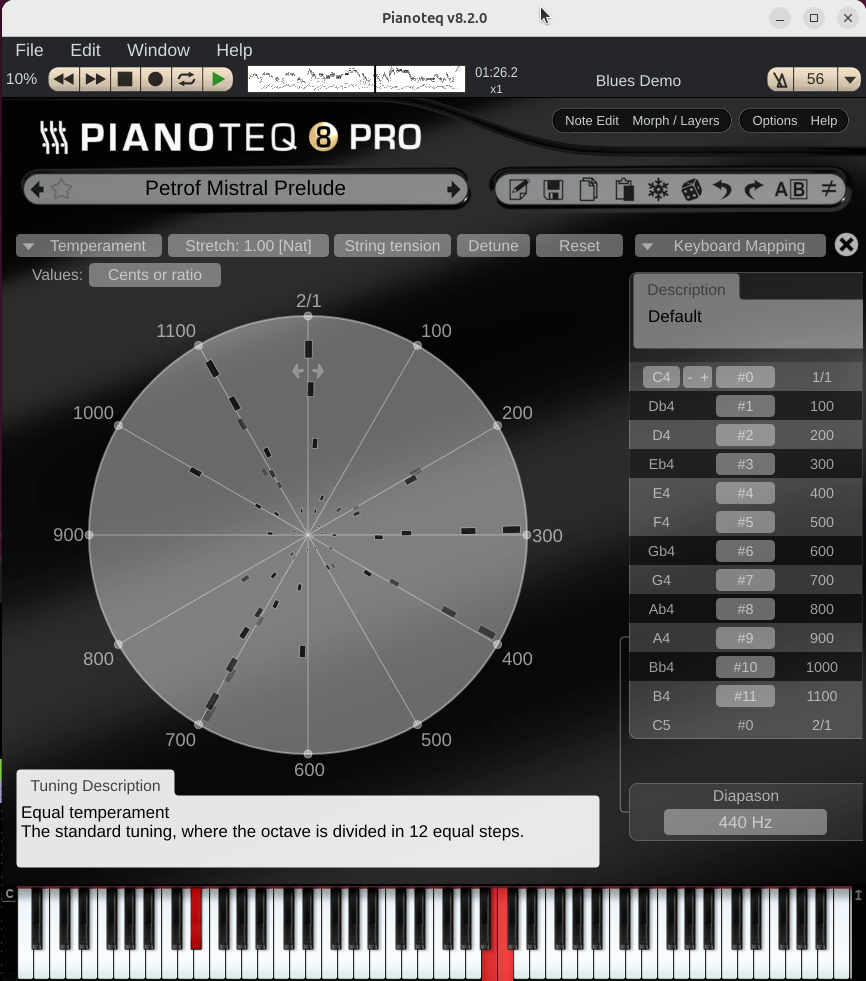This screenshot has height=981, width=866.
Task: Click the Detune button
Action: coord(493,246)
